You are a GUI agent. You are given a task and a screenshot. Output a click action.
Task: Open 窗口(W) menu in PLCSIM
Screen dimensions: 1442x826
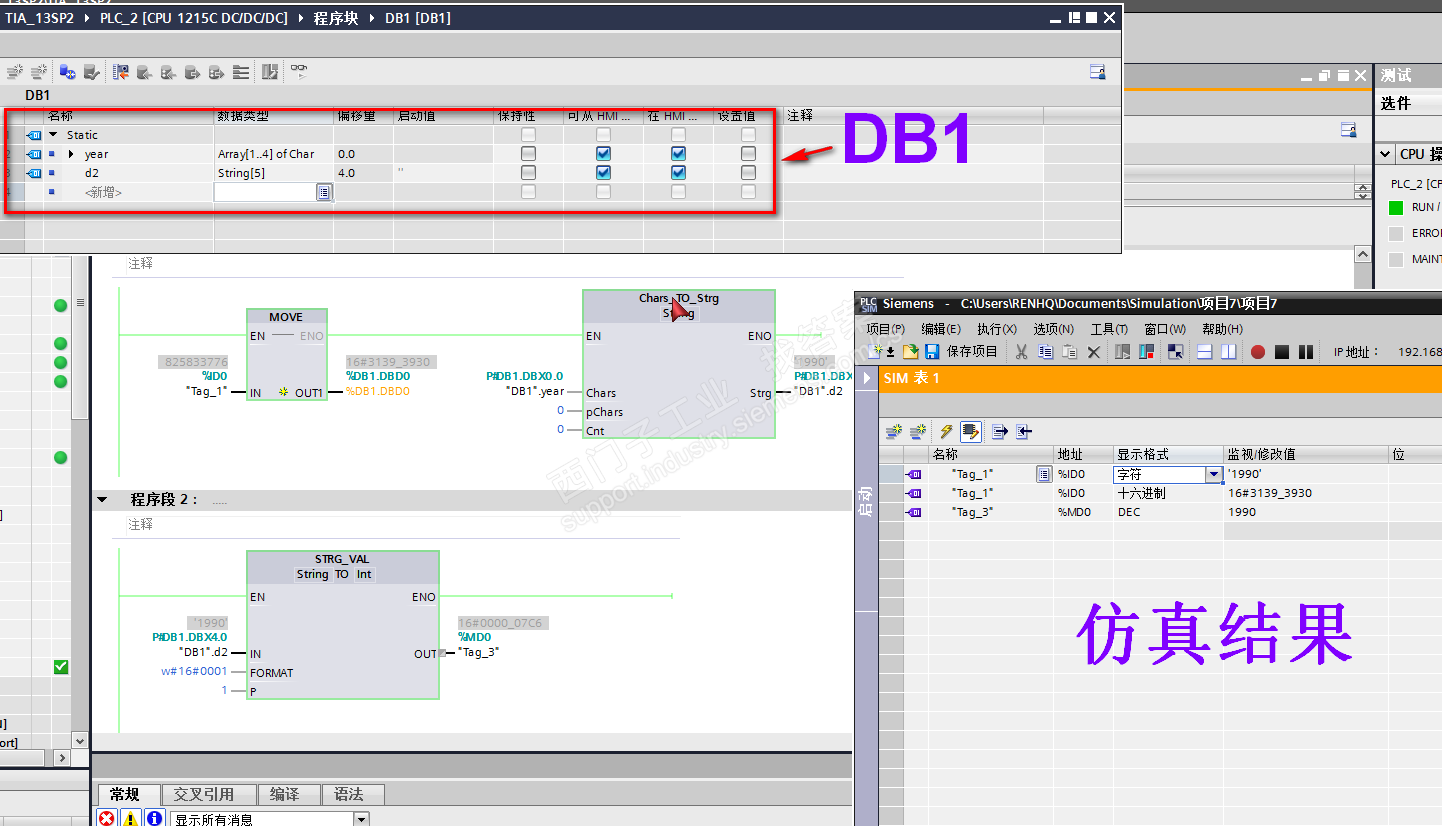(1165, 329)
